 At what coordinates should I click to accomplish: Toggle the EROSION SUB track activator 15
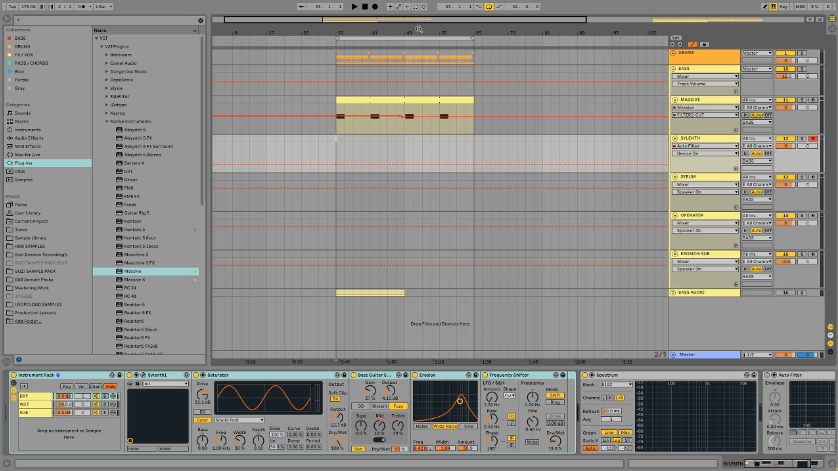[786, 253]
